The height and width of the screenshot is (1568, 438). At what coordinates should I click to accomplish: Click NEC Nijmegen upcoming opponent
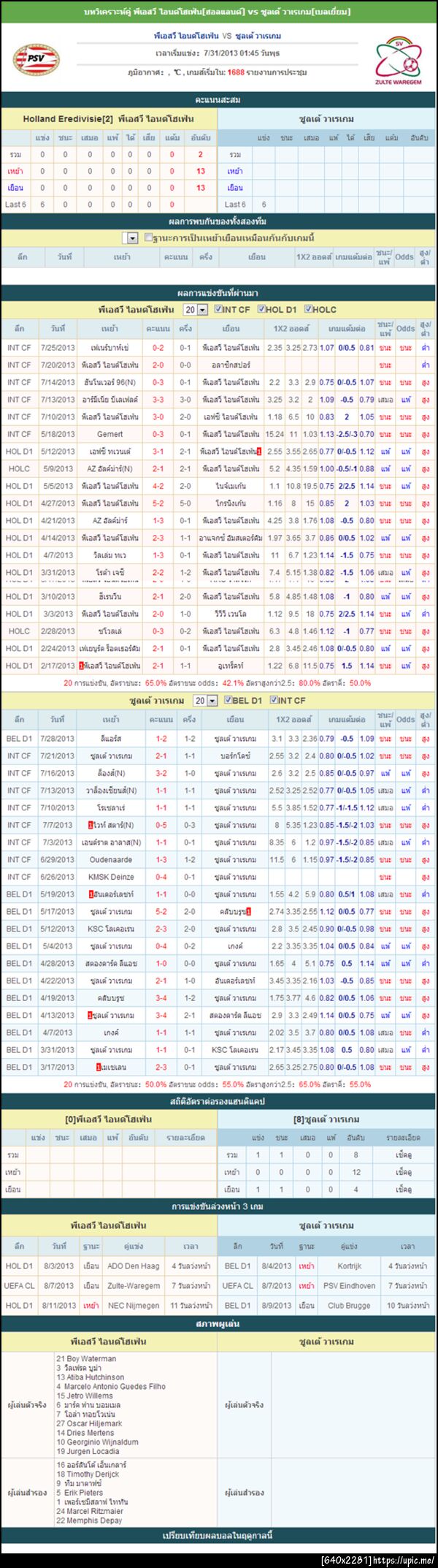[133, 1305]
